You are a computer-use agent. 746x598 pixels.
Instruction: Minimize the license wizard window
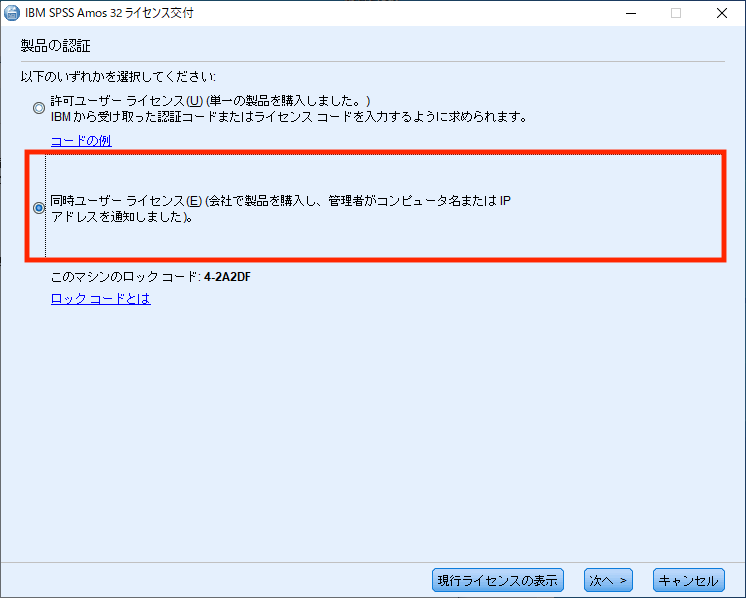631,13
